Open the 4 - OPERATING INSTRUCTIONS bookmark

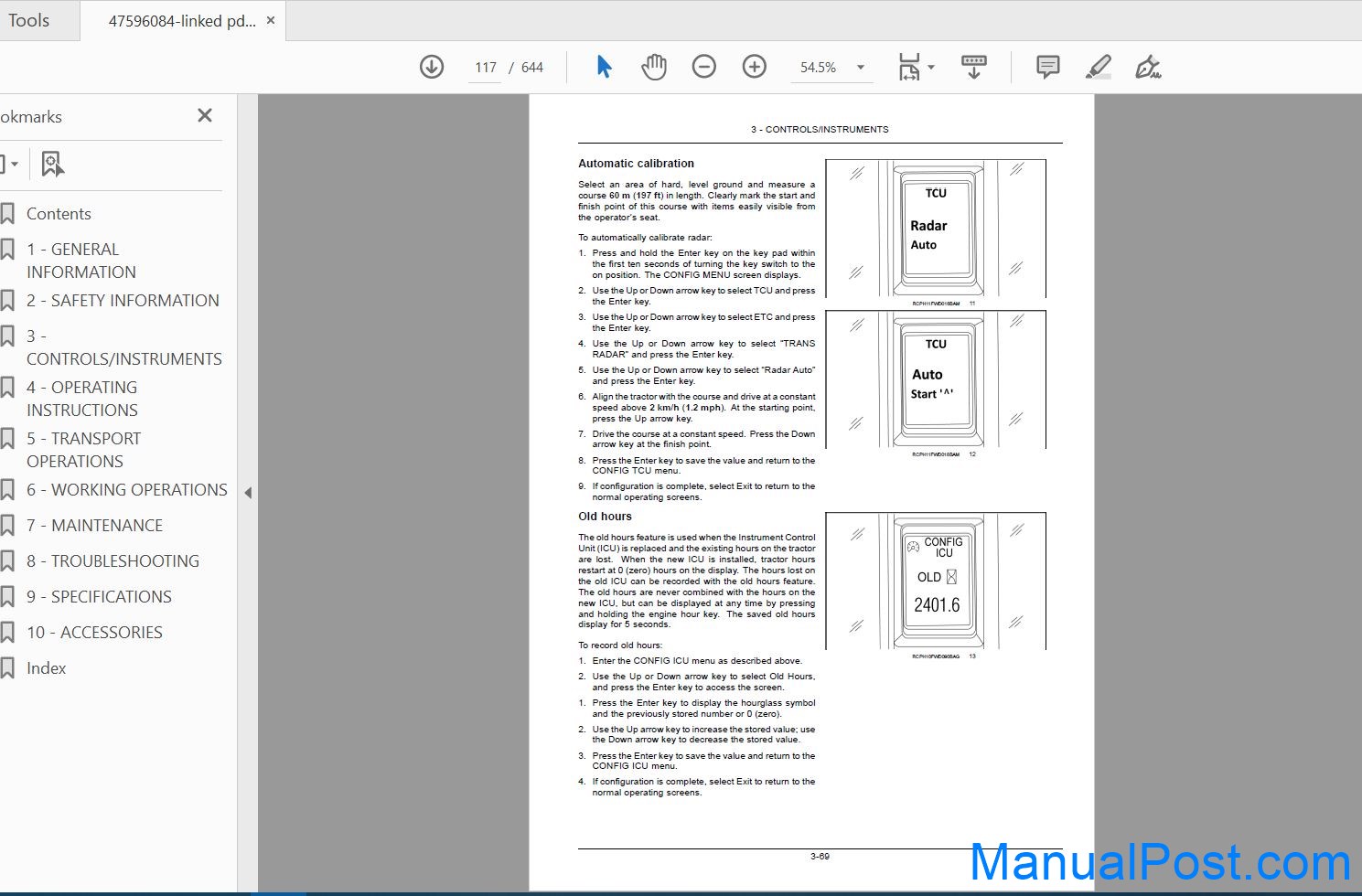click(82, 399)
